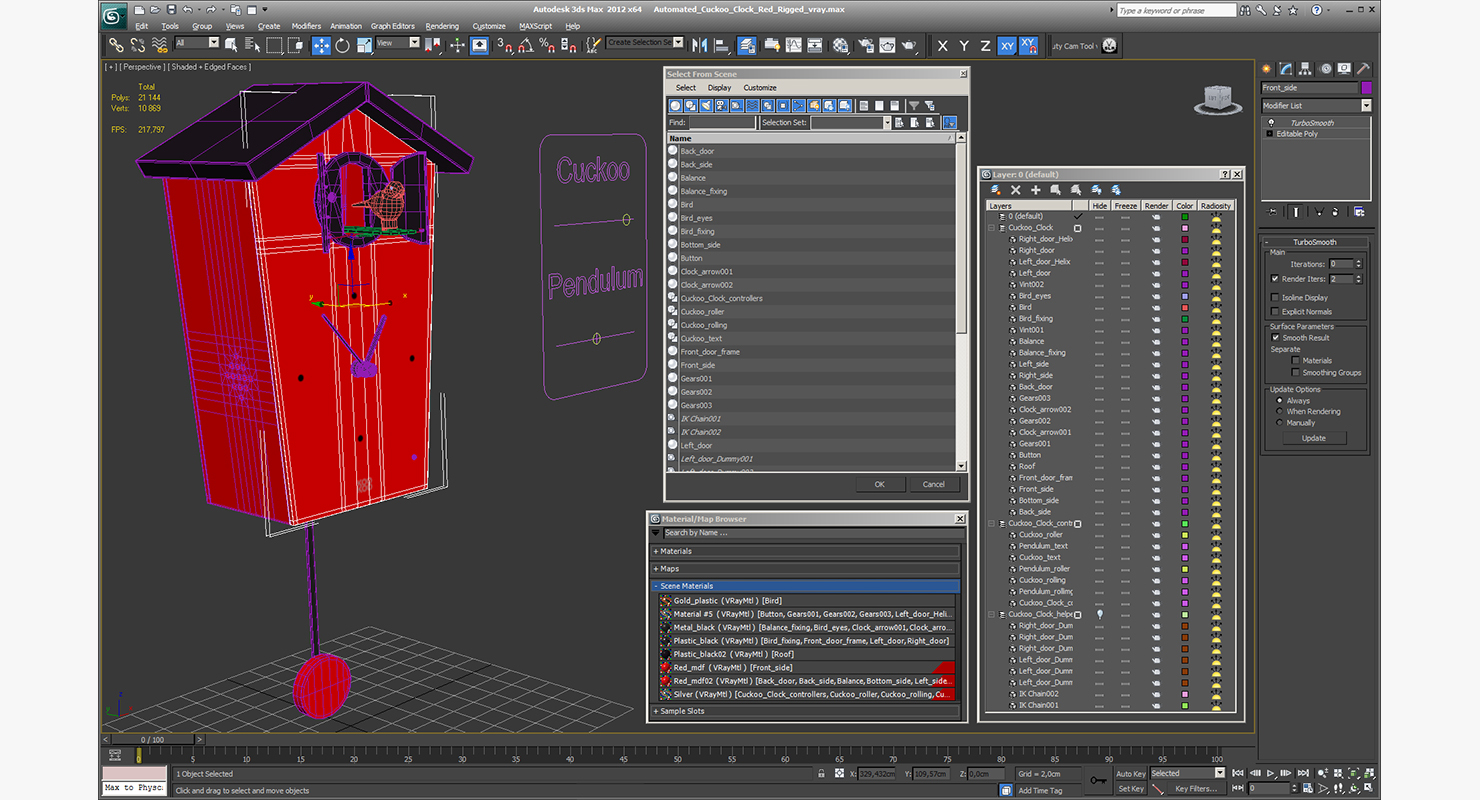
Task: Click the Play Animation button
Action: (x=1271, y=773)
